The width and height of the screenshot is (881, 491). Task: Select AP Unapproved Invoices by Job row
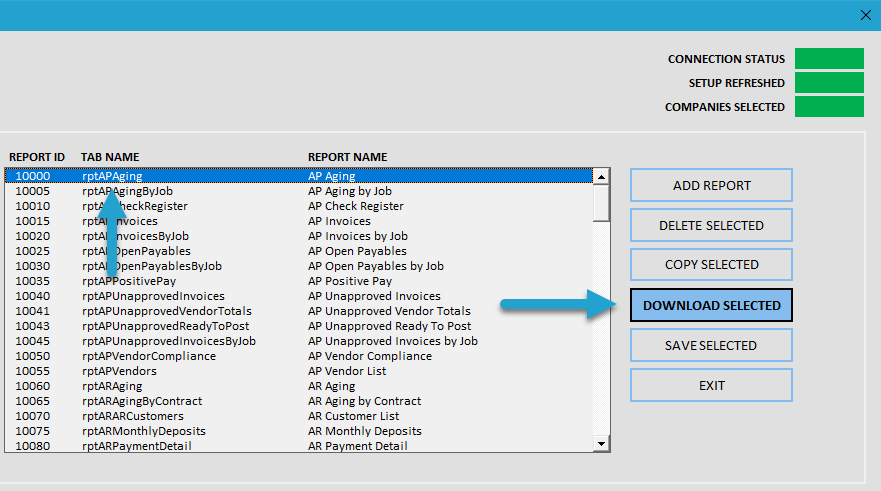pyautogui.click(x=299, y=341)
